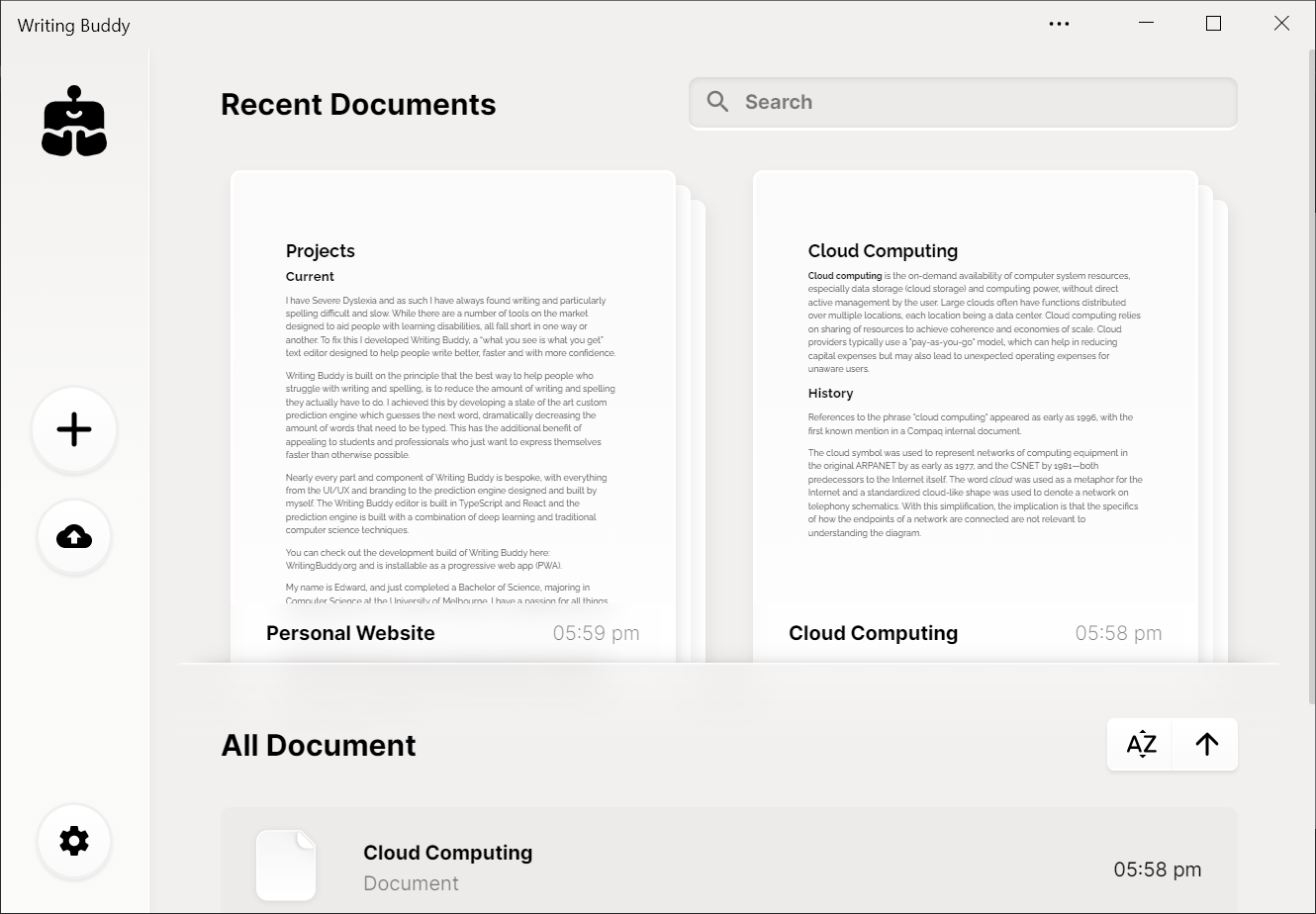Click the cloud upload icon in the sidebar
Screen dimensions: 1316x914
coord(74,537)
